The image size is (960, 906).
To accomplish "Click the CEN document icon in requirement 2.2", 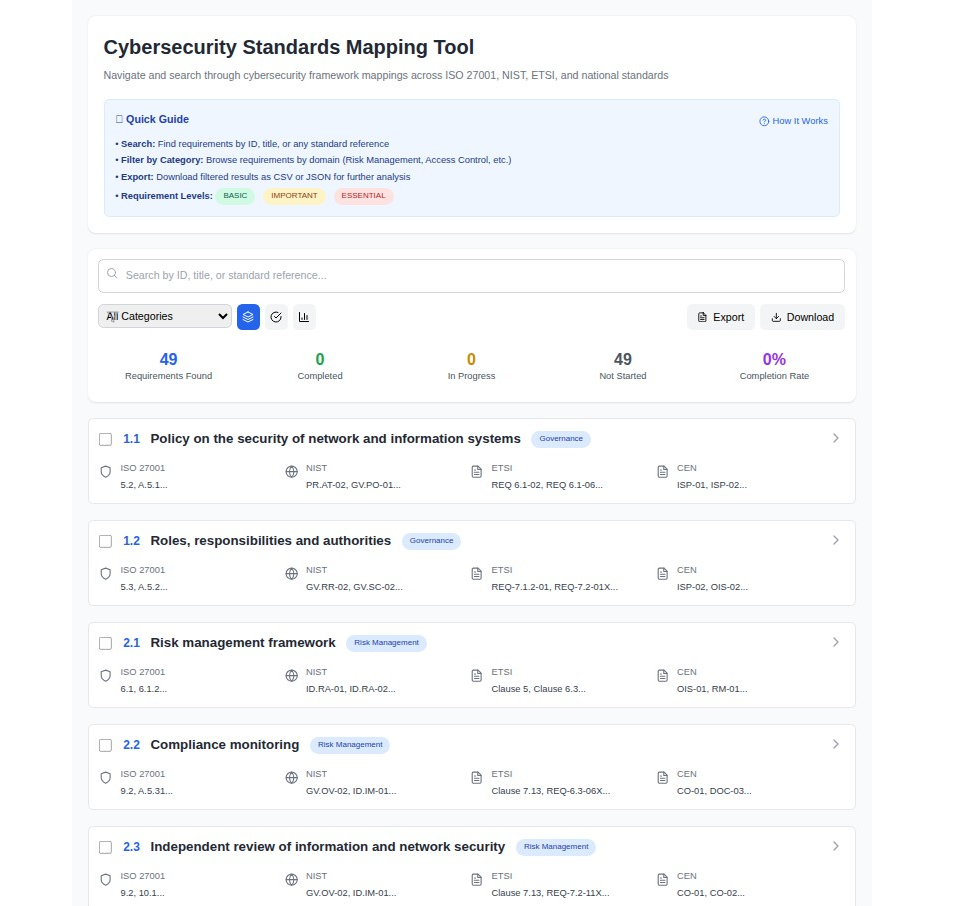I will 662,778.
